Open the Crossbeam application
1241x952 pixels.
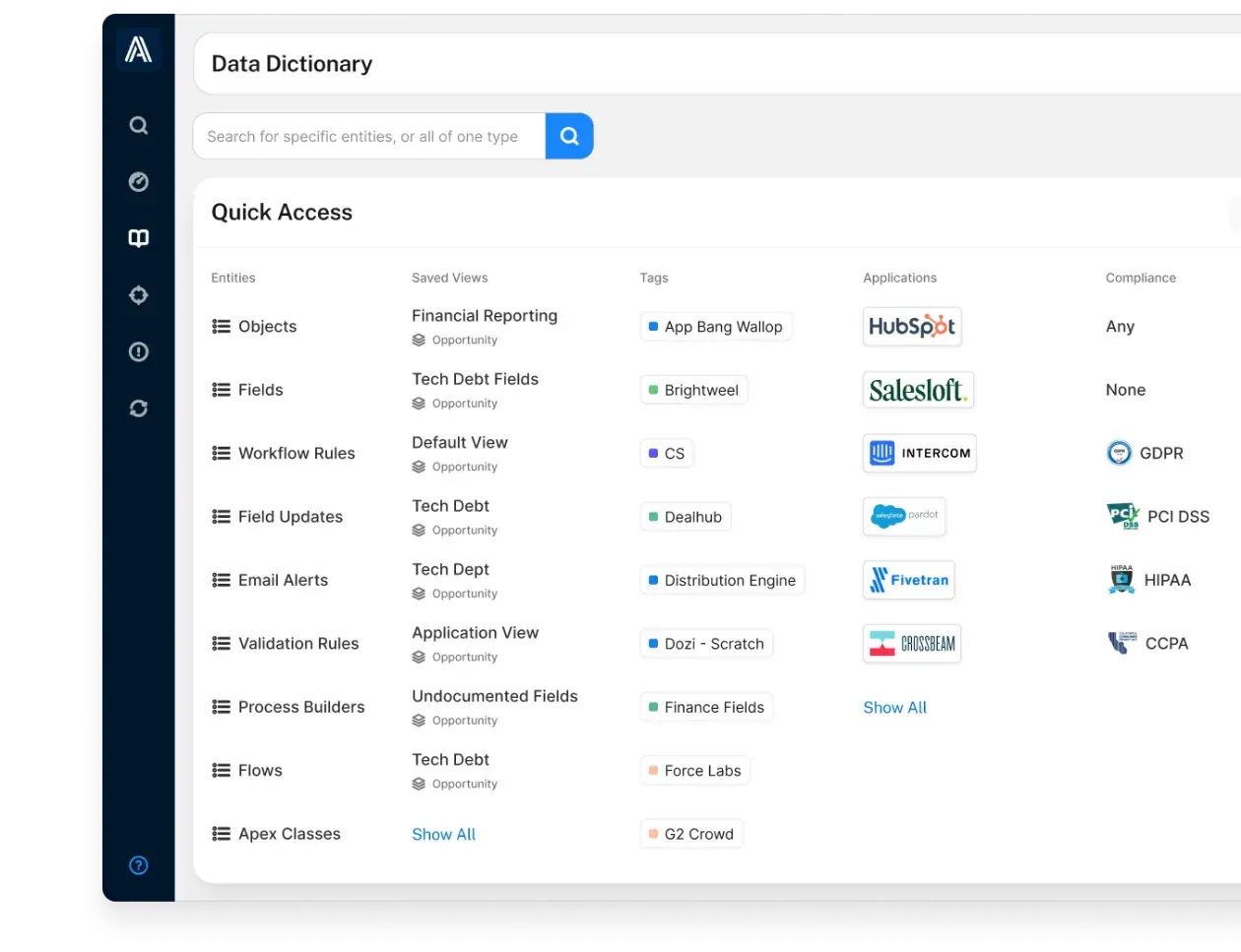coord(912,644)
